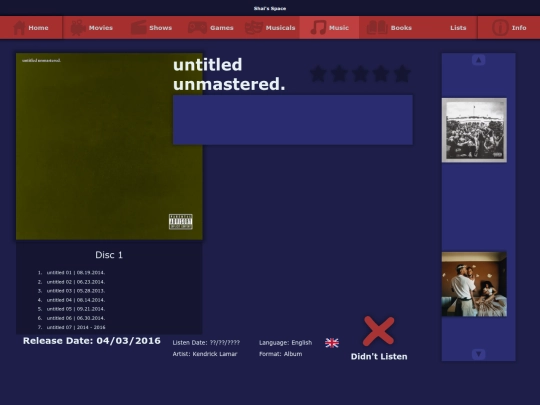Click the Release Date: 04/03/2016 text
Screen dimensions: 540x405
tap(92, 341)
